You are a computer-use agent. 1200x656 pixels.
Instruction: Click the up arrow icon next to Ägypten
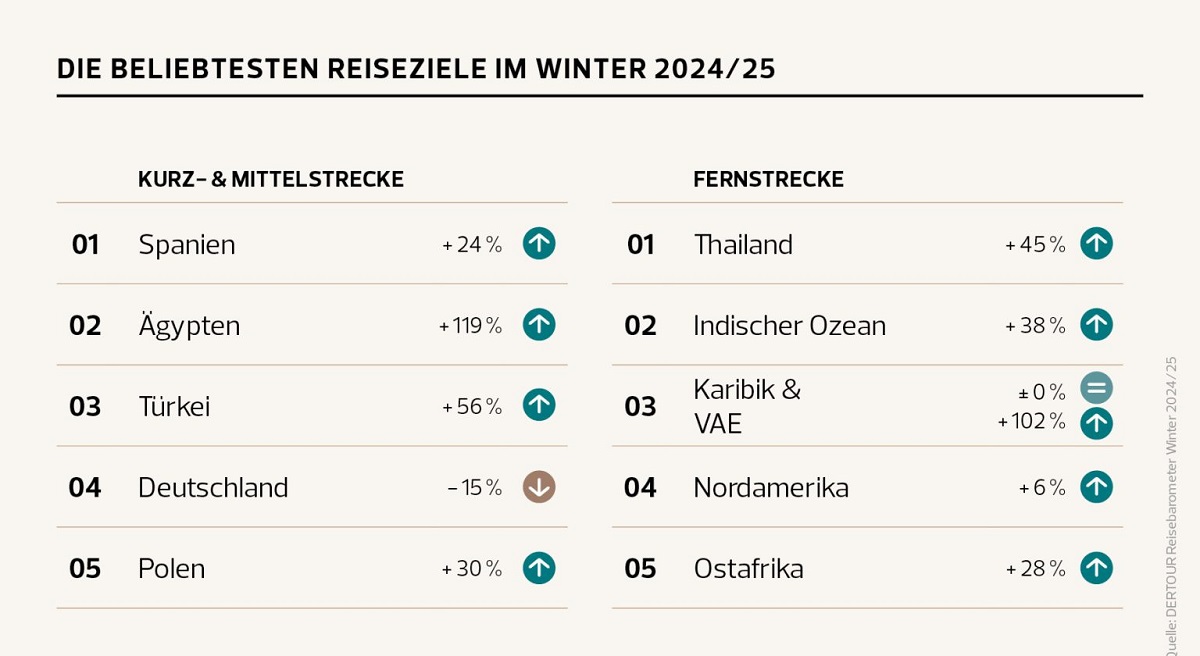coord(539,324)
